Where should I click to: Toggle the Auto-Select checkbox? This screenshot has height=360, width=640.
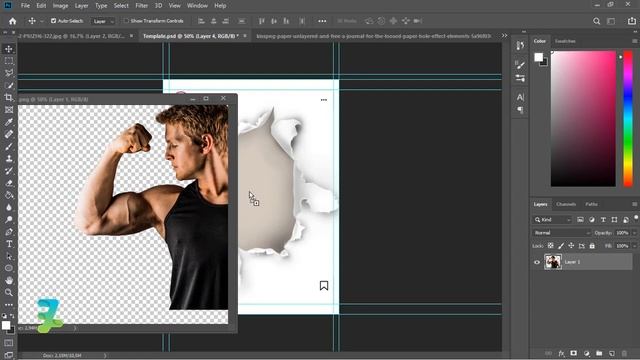[53, 20]
